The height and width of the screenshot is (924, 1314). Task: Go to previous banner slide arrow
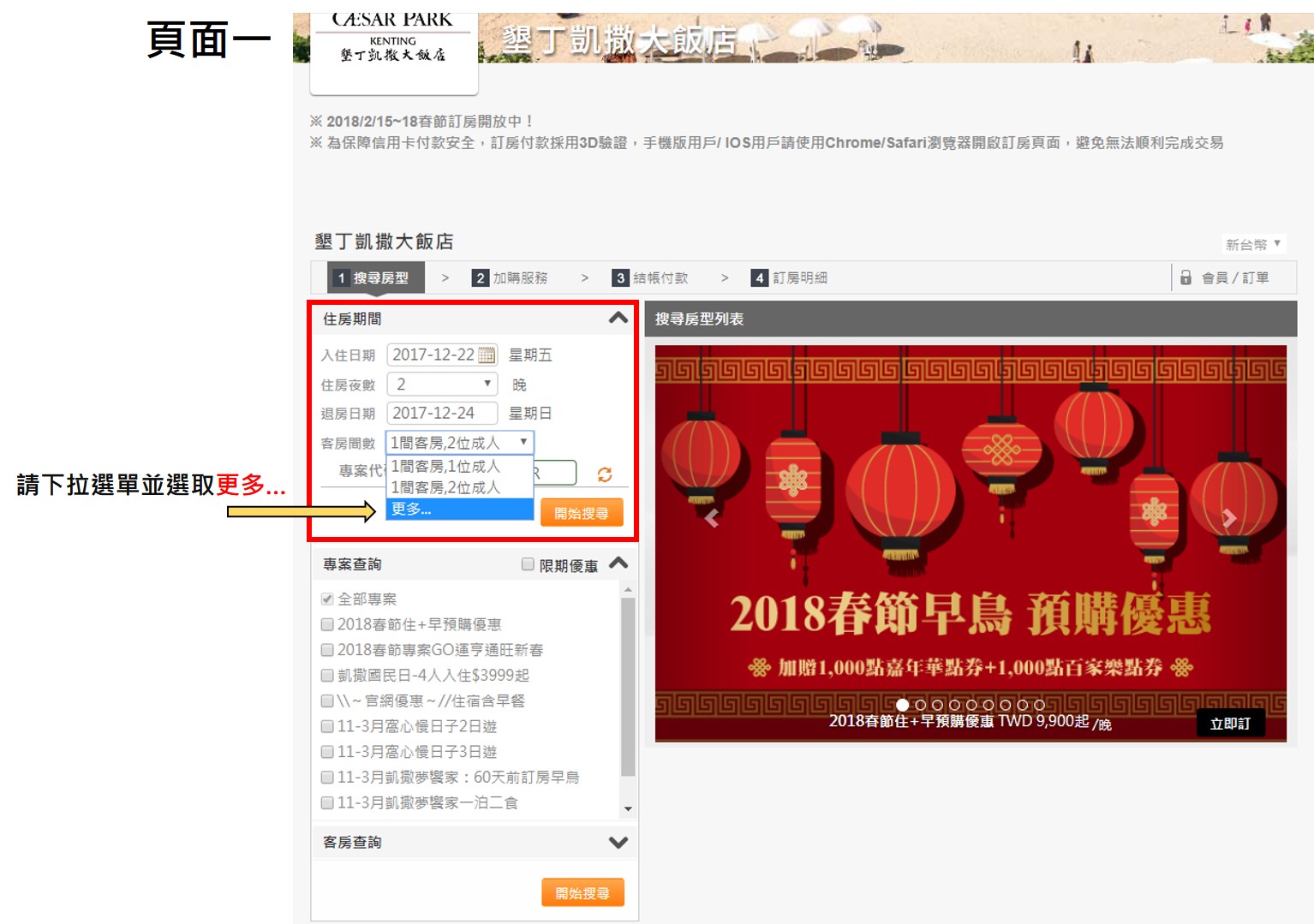click(x=711, y=518)
